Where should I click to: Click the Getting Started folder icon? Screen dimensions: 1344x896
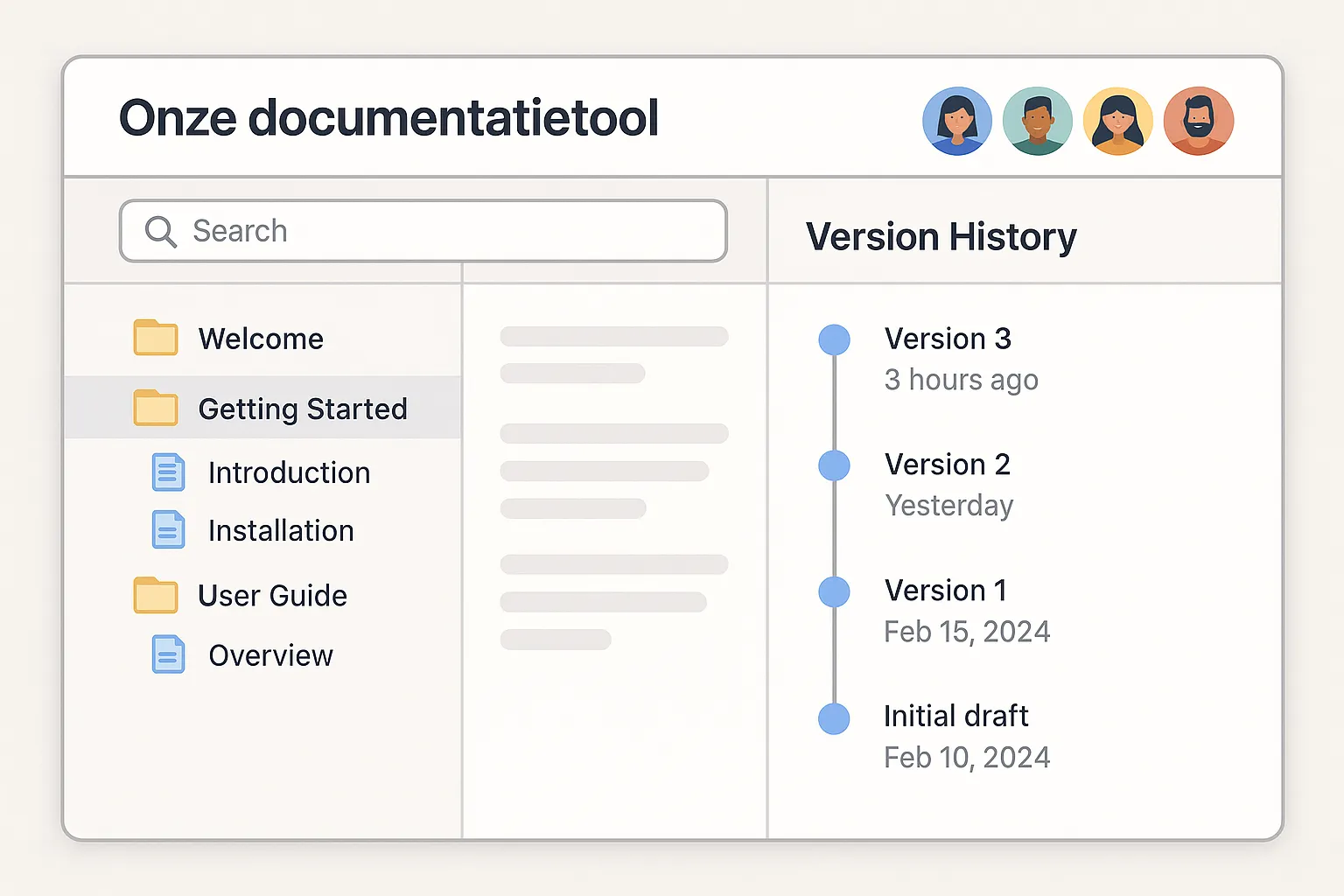(x=156, y=408)
